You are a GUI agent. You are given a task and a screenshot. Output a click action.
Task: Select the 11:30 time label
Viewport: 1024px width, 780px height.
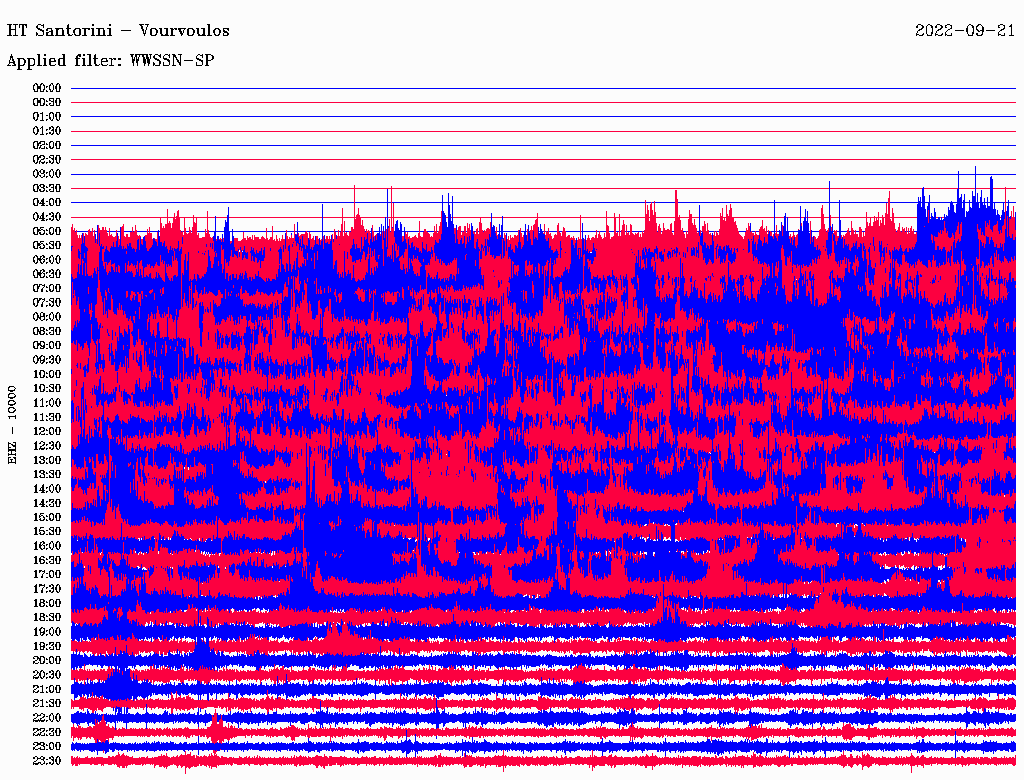pyautogui.click(x=47, y=417)
